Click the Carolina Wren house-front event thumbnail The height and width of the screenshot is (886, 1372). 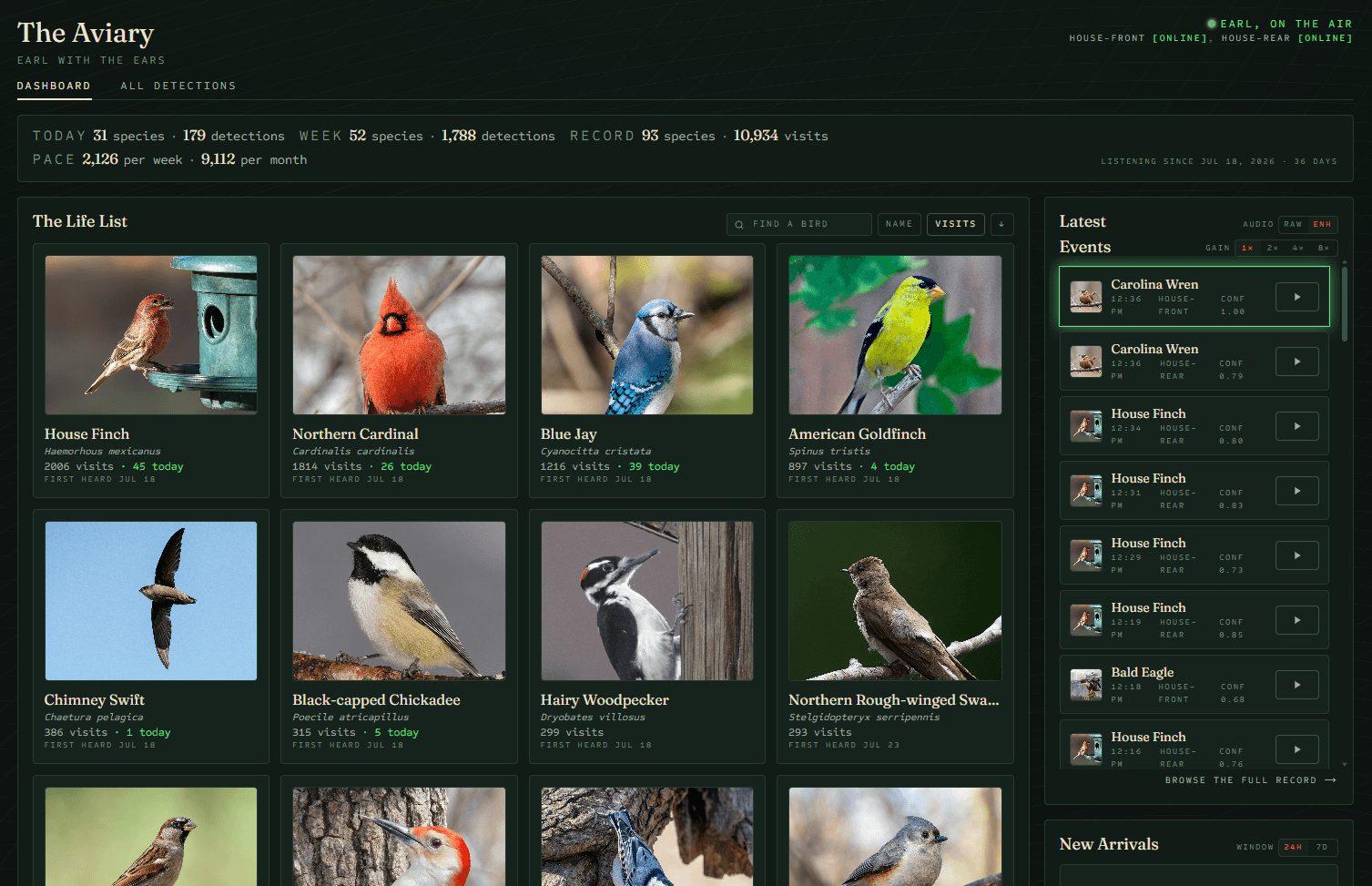click(x=1085, y=297)
